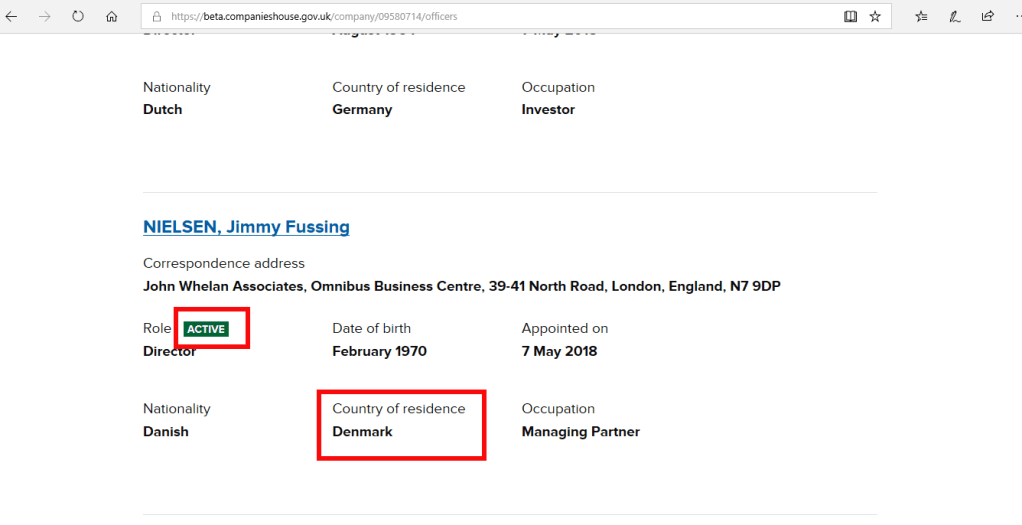Click the 7 May 2018 appointed date
This screenshot has width=1022, height=525.
pyautogui.click(x=559, y=351)
